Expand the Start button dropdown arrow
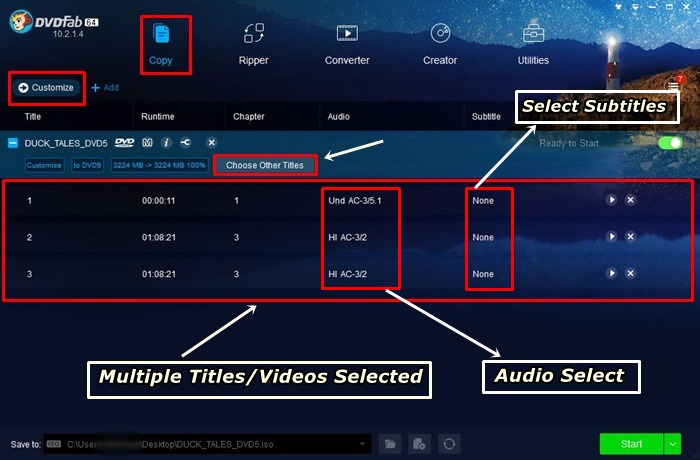 pyautogui.click(x=673, y=444)
